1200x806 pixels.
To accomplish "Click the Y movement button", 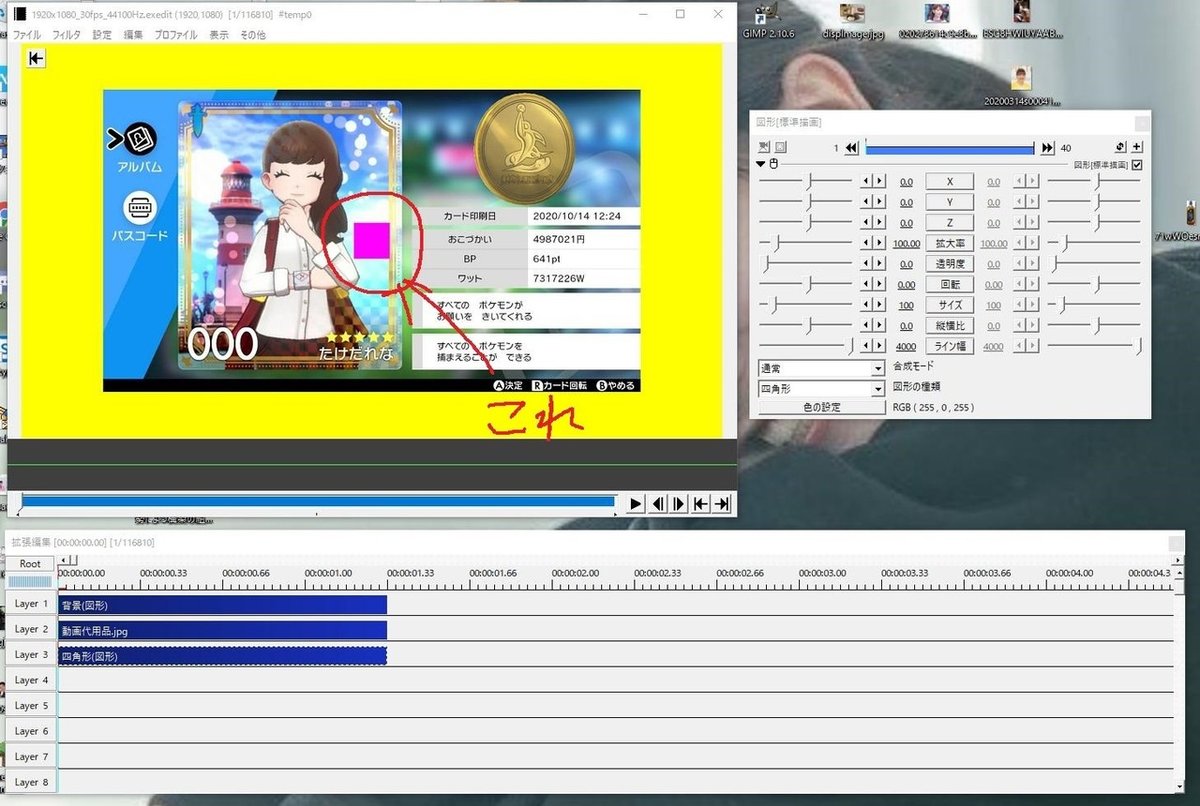I will tap(950, 202).
